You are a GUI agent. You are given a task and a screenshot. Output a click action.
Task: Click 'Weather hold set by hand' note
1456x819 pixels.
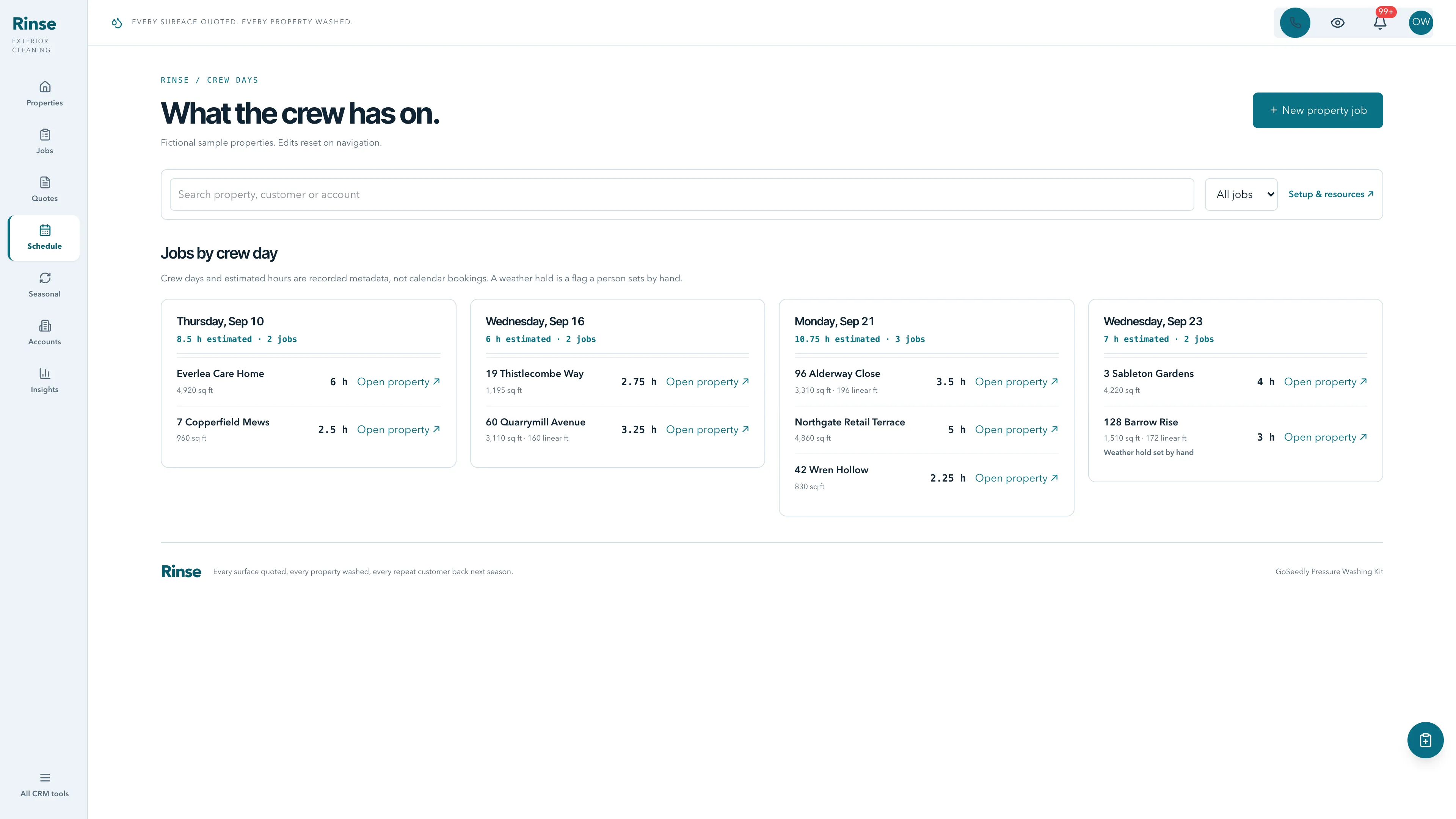[1148, 452]
